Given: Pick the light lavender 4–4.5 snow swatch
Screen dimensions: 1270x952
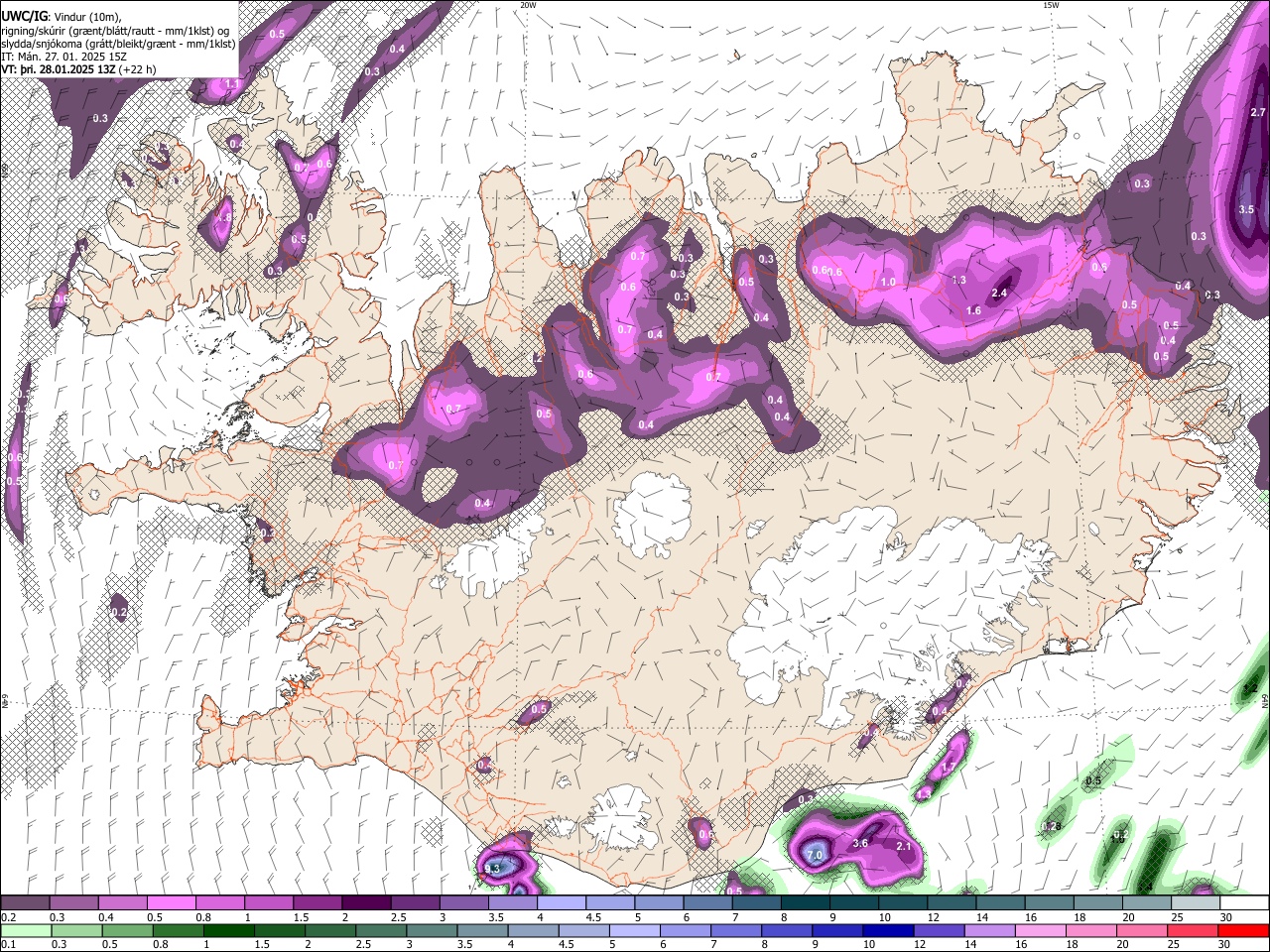Looking at the screenshot, I should [x=562, y=902].
